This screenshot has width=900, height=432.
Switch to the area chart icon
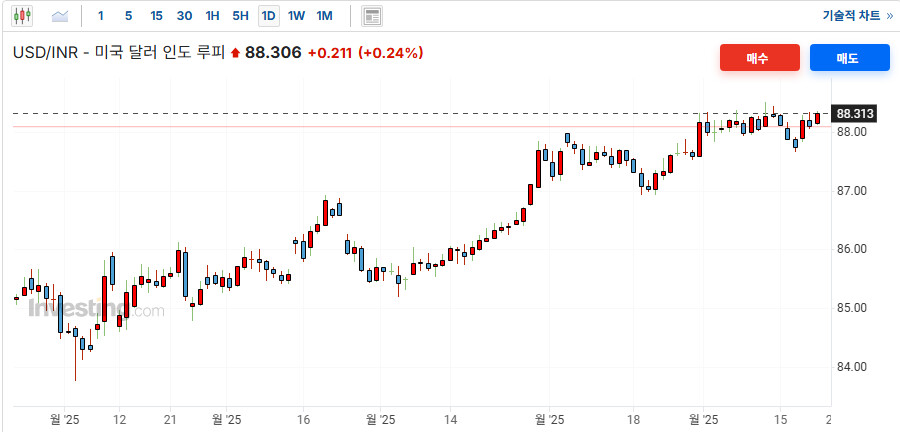click(x=60, y=16)
